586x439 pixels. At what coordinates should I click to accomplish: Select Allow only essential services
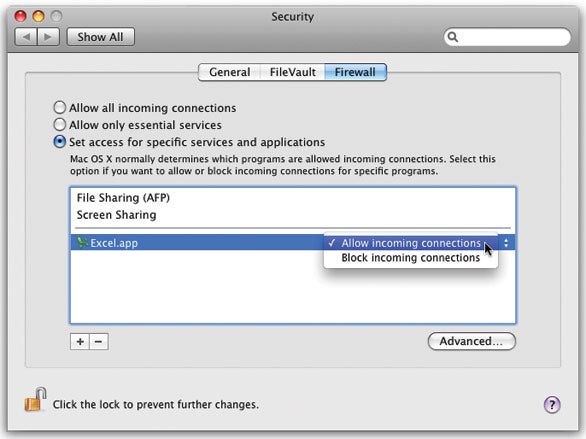(x=60, y=124)
